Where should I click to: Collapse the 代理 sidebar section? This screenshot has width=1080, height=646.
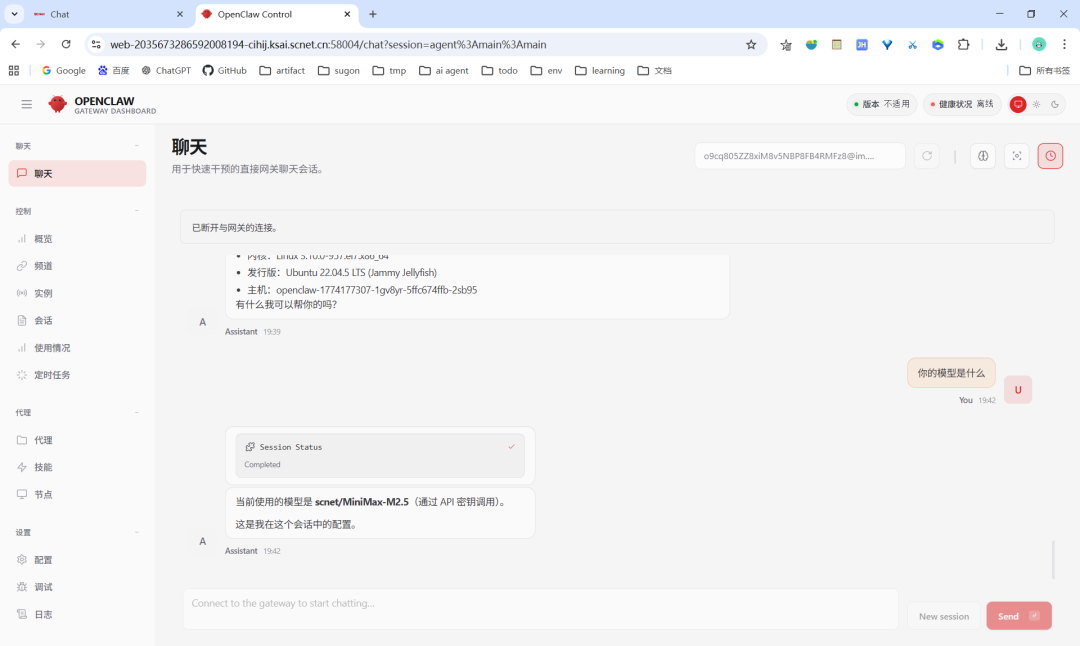[137, 413]
